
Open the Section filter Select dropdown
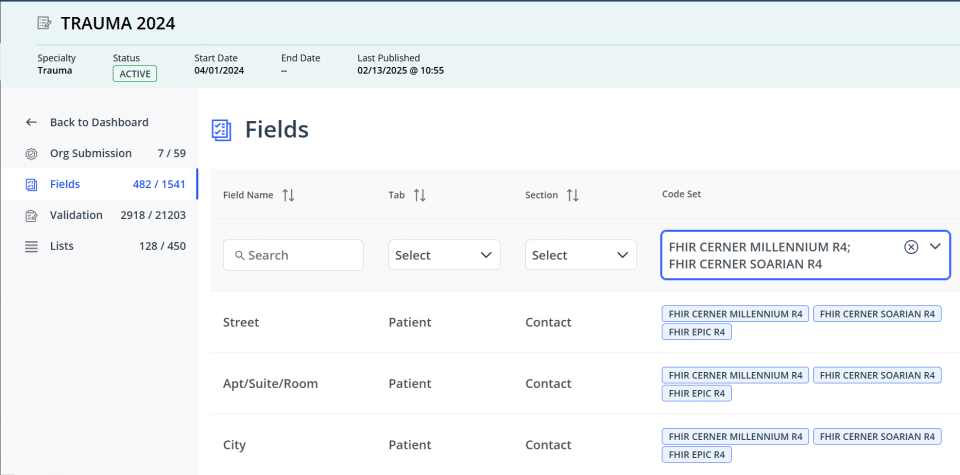pyautogui.click(x=580, y=255)
